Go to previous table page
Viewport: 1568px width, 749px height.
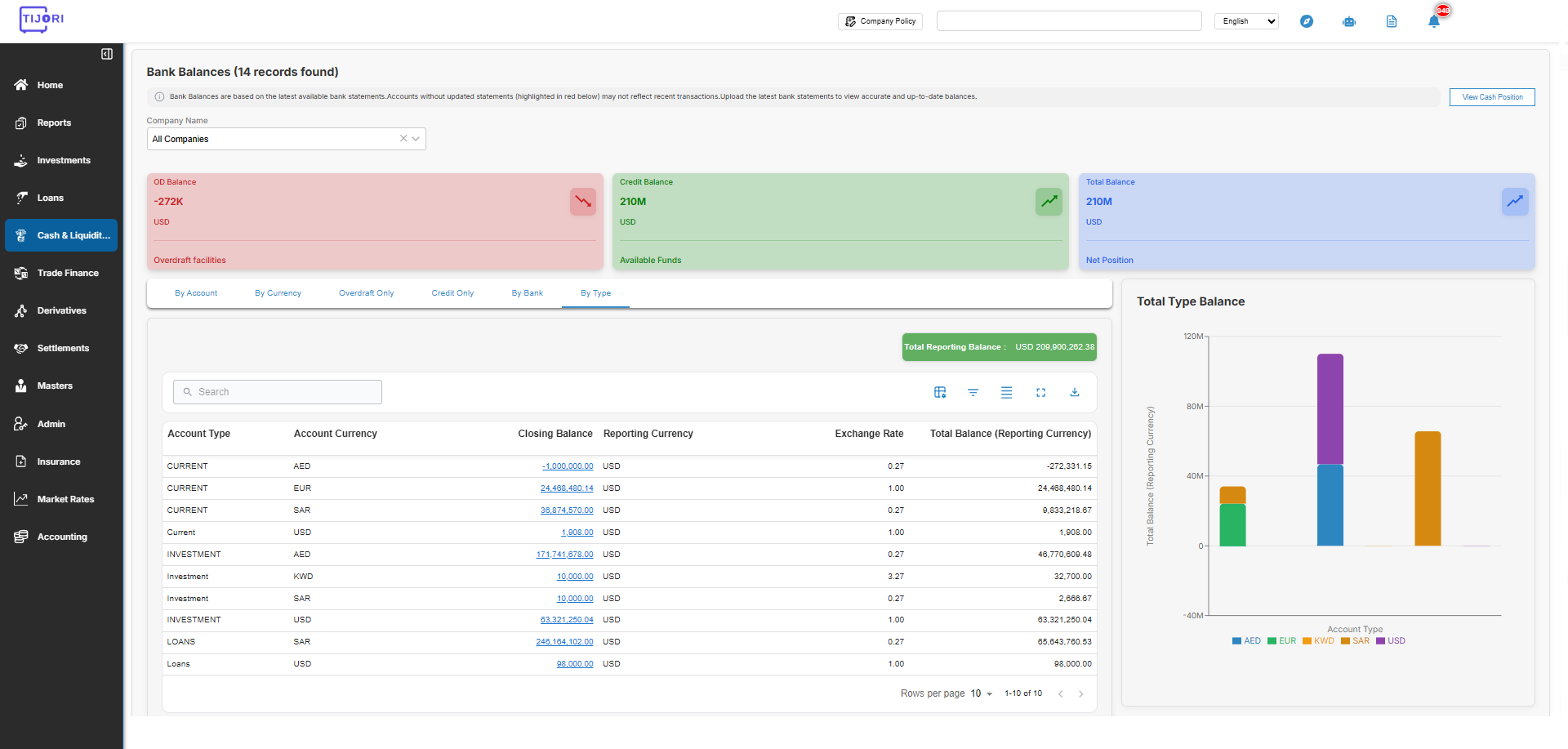pyautogui.click(x=1061, y=693)
